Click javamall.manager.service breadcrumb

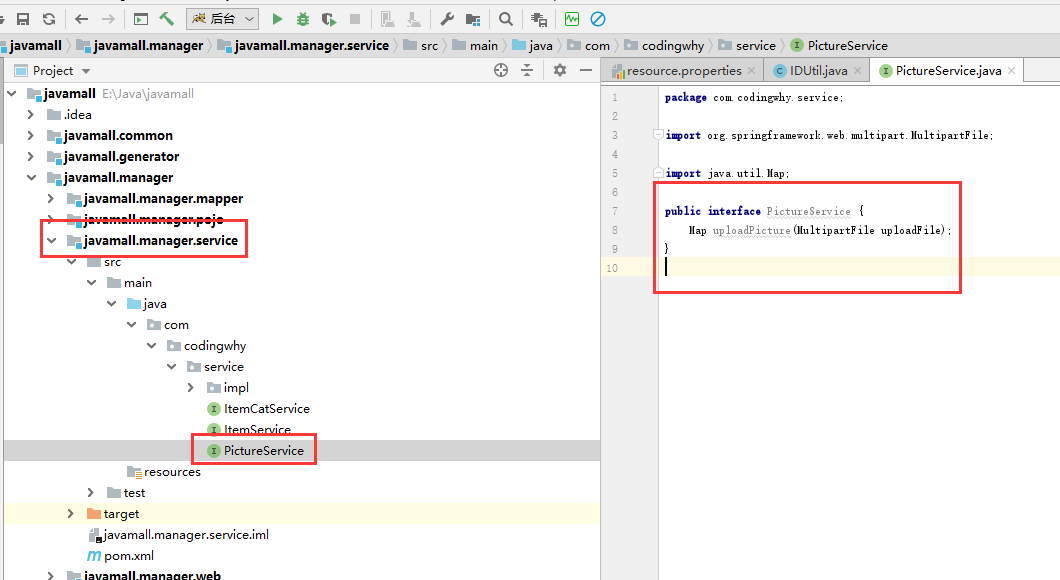[312, 45]
